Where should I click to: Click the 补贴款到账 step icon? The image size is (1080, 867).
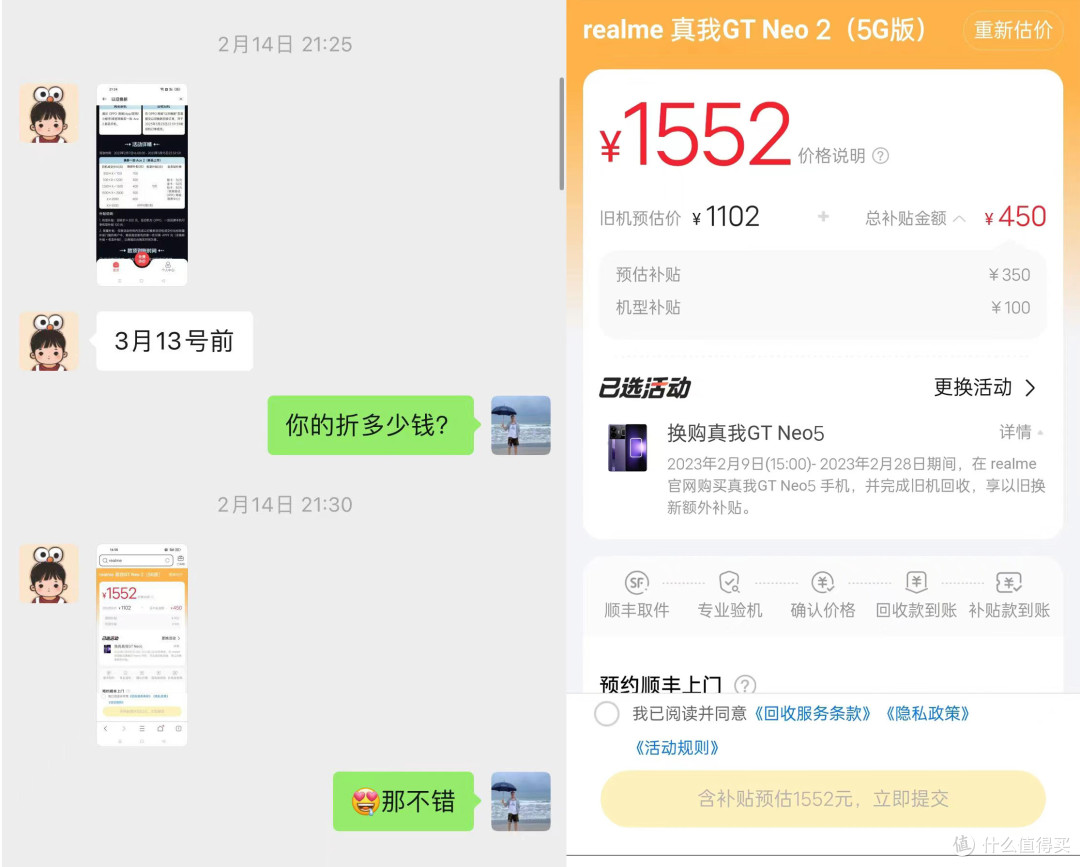[1009, 583]
